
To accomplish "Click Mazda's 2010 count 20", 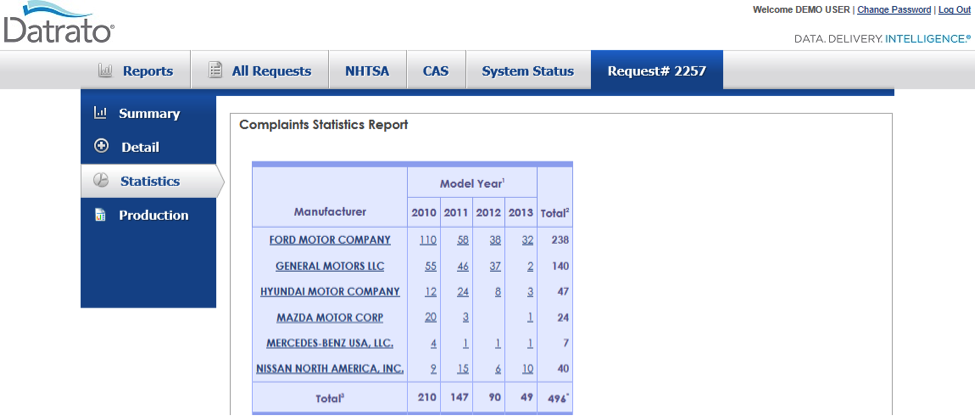I will (430, 318).
